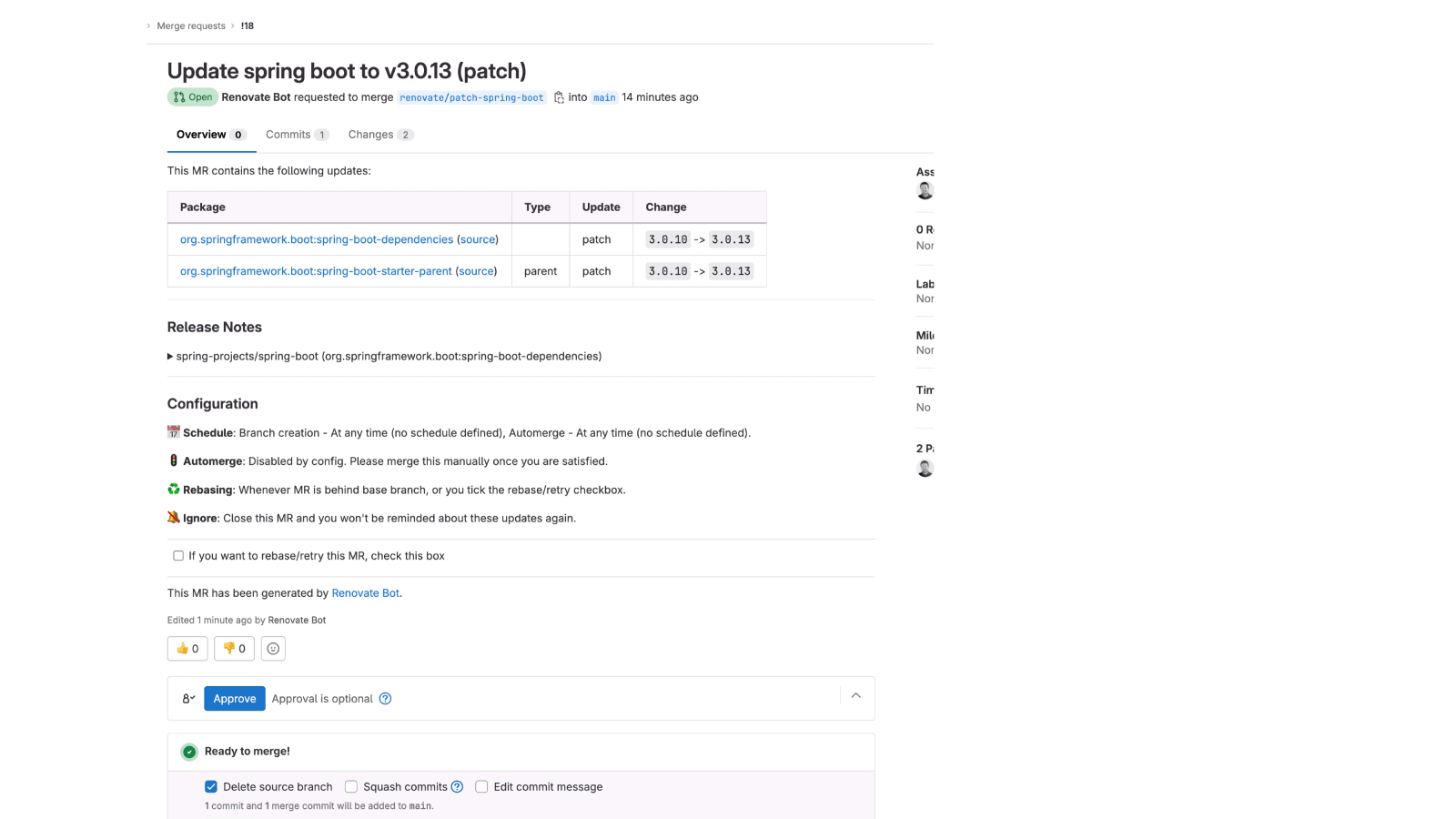Click the 'Approval is optional' text
This screenshot has width=1456, height=819.
click(322, 699)
